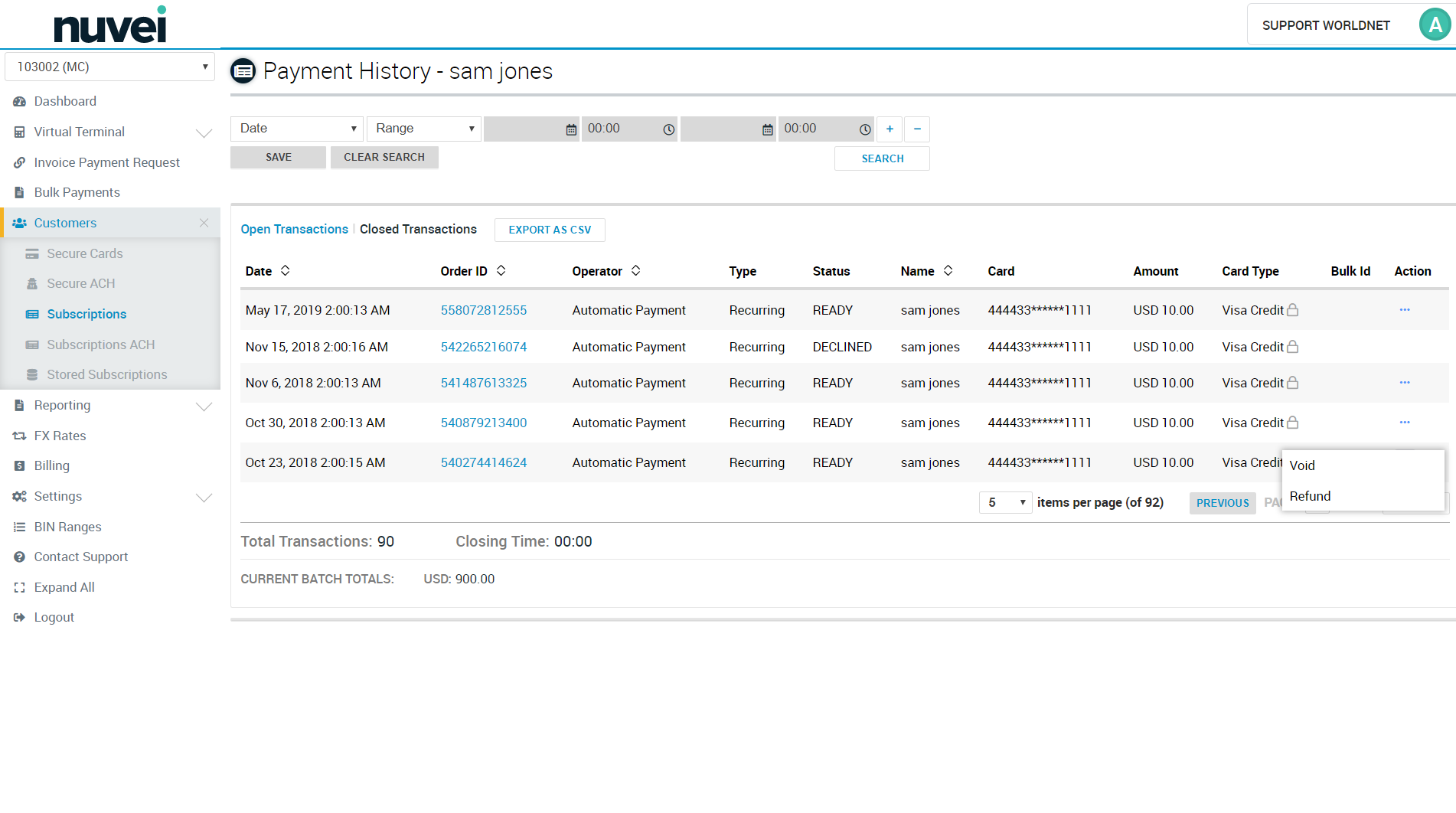Expand the Reporting menu
Image resolution: width=1456 pixels, height=813 pixels.
[x=204, y=406]
